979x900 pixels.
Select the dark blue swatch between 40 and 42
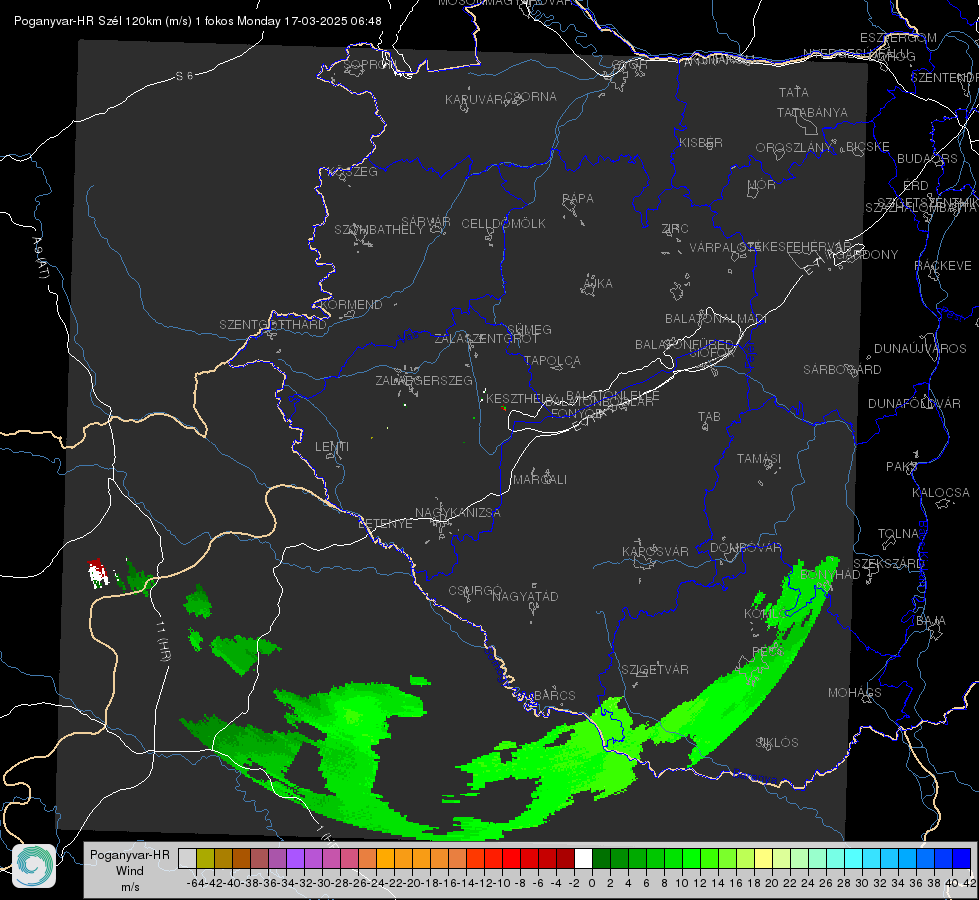(962, 858)
